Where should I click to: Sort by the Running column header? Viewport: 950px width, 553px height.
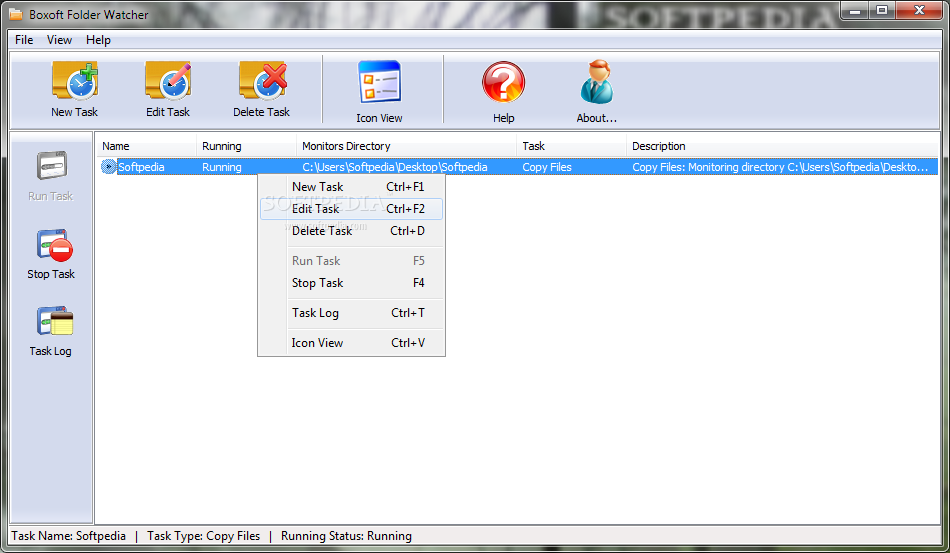247,146
